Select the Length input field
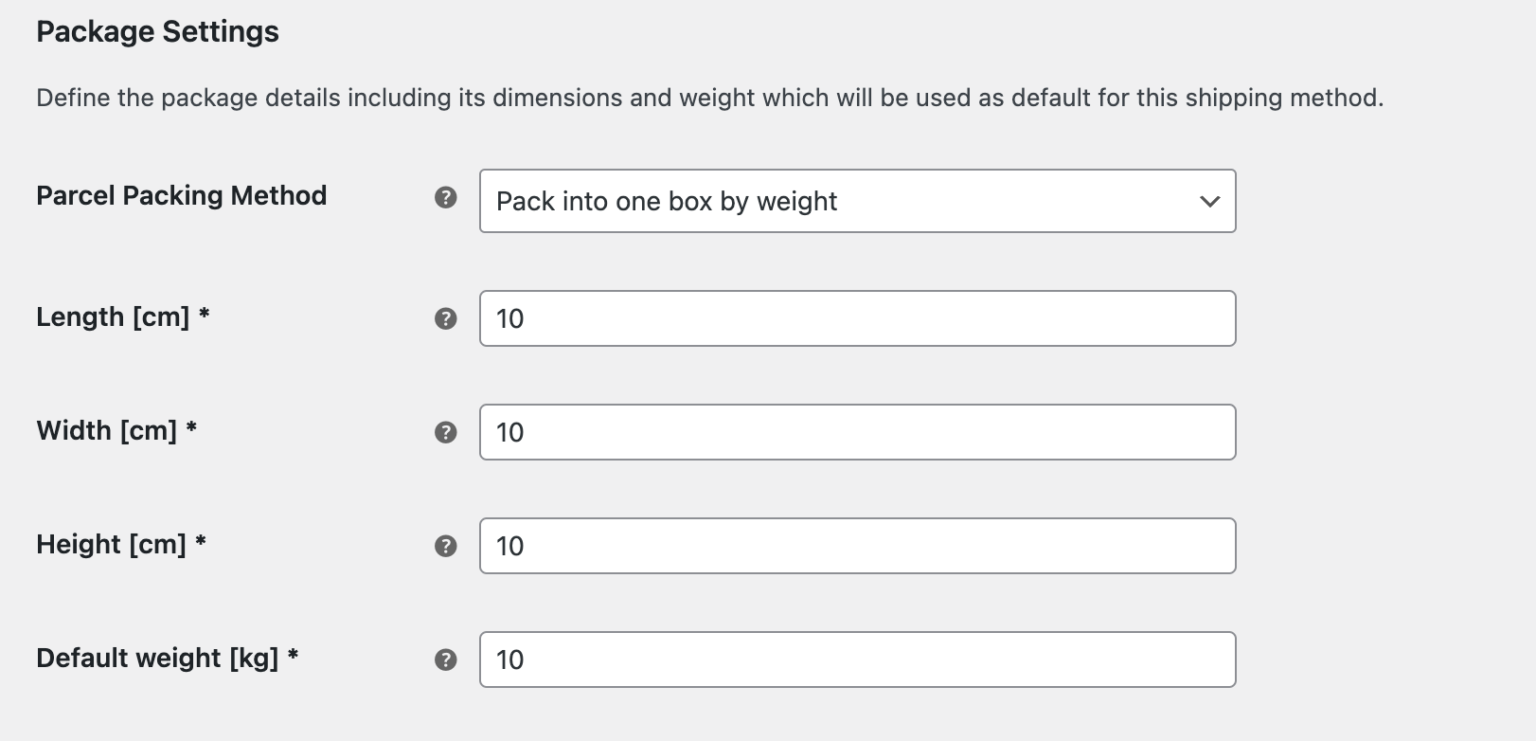Screen dimensions: 1536x741 (x=857, y=317)
